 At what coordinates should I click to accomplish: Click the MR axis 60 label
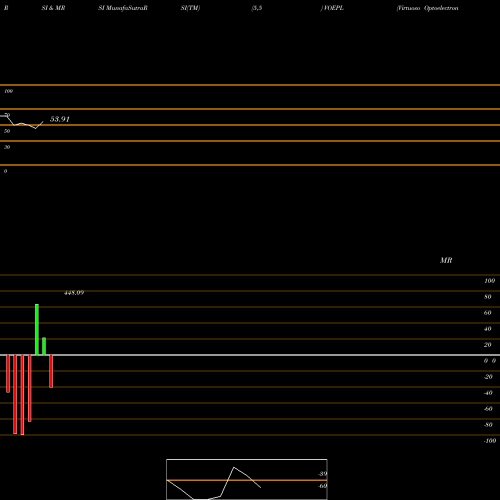coord(488,313)
